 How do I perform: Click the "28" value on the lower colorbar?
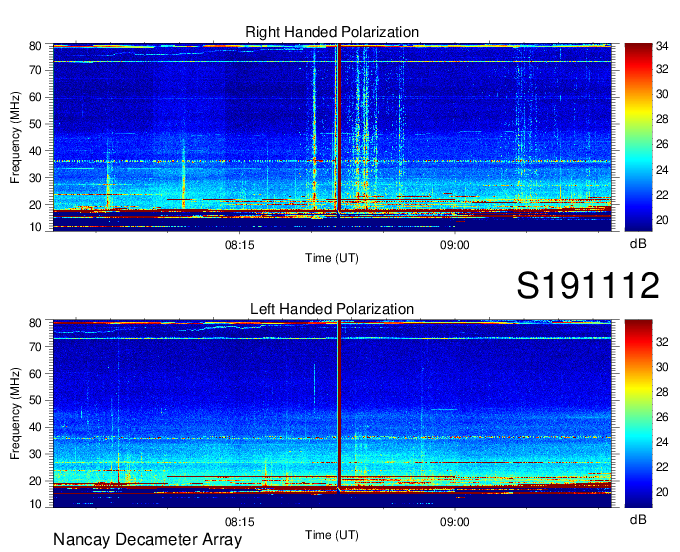(x=662, y=392)
